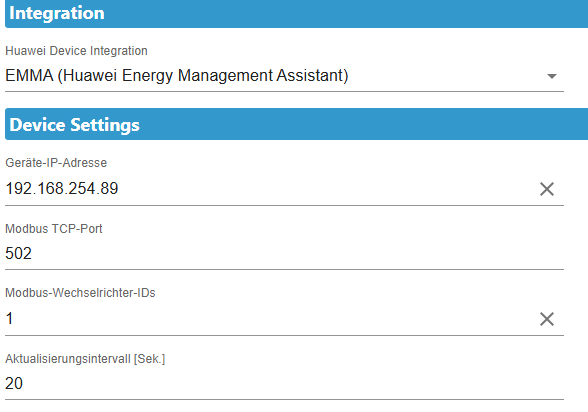Image resolution: width=588 pixels, height=412 pixels.
Task: Focus the Modbus TCP-Port input field
Action: pos(284,253)
